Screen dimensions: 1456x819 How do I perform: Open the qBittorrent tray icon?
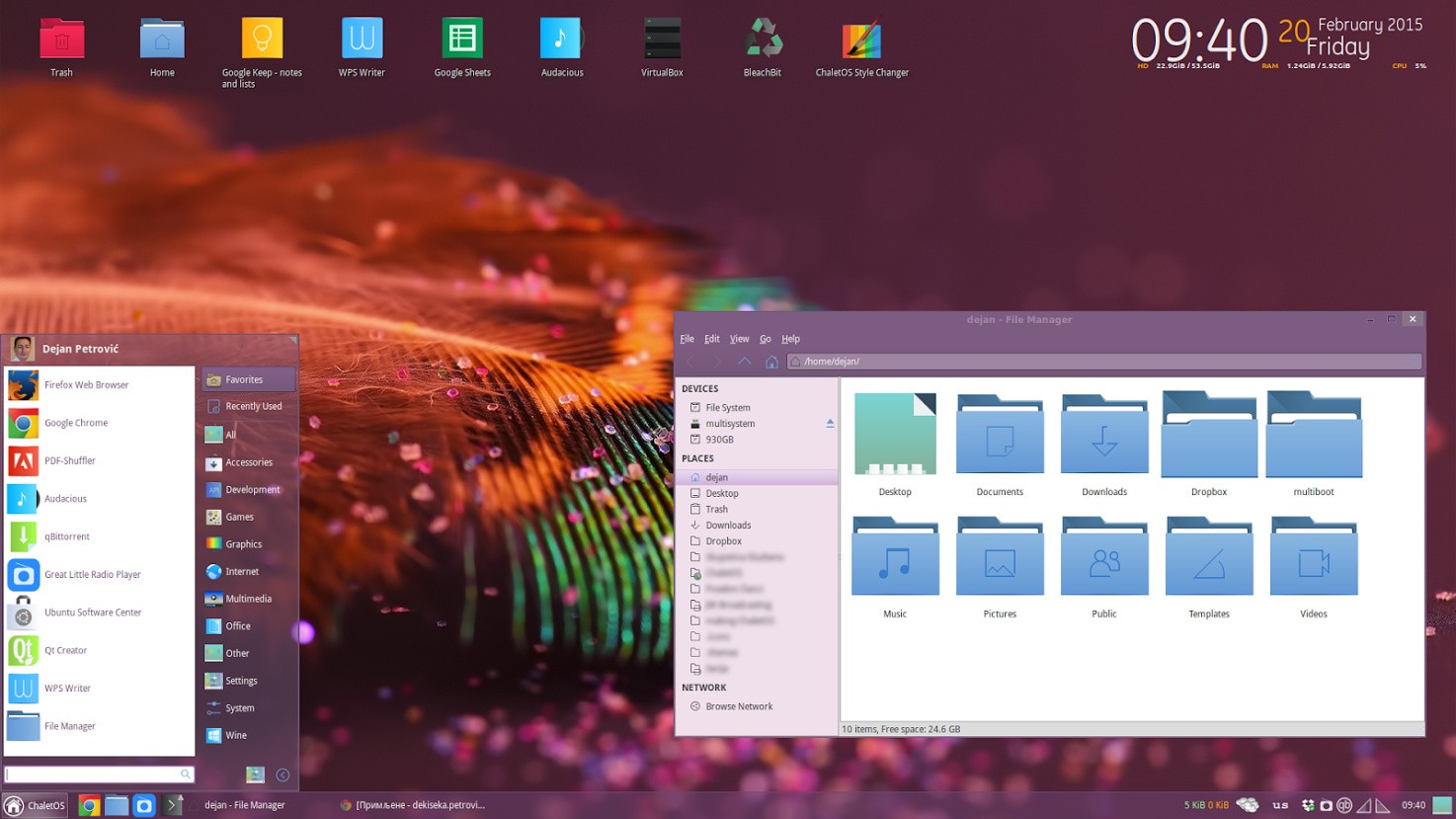1344,804
